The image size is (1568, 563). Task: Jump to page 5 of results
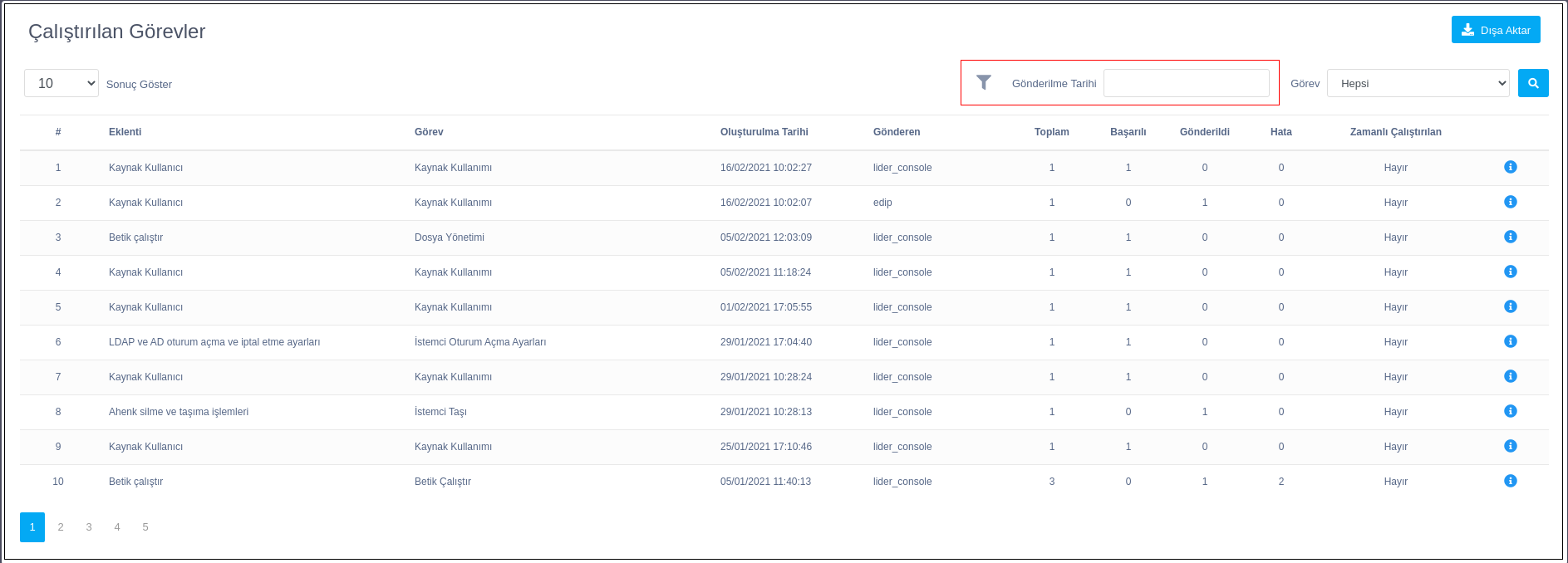click(x=145, y=527)
